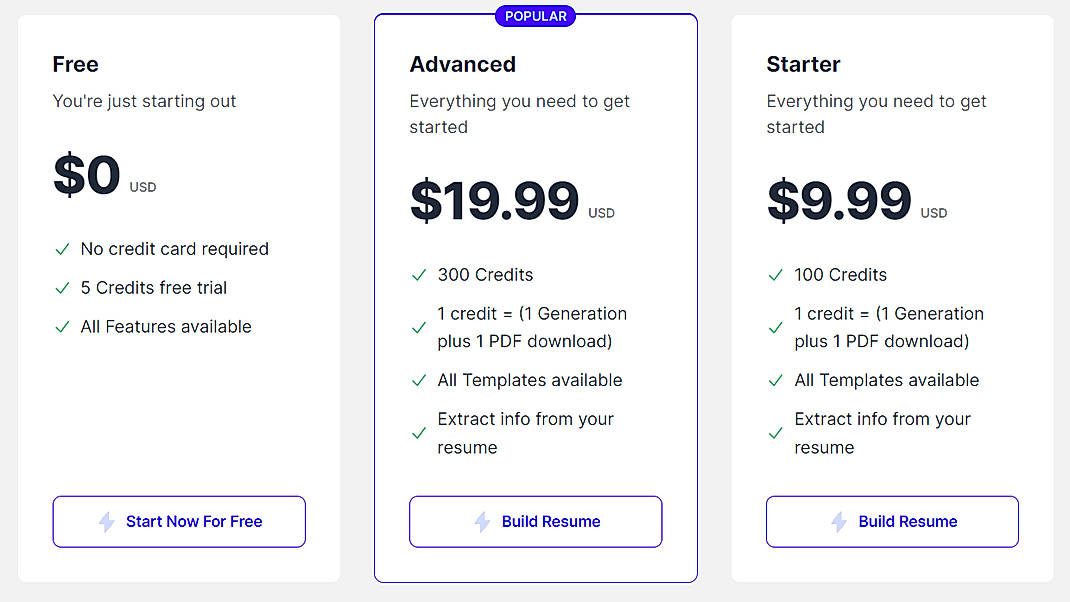This screenshot has height=602, width=1070.
Task: Click the checkmark beside All Templates available in Advanced
Action: [418, 380]
